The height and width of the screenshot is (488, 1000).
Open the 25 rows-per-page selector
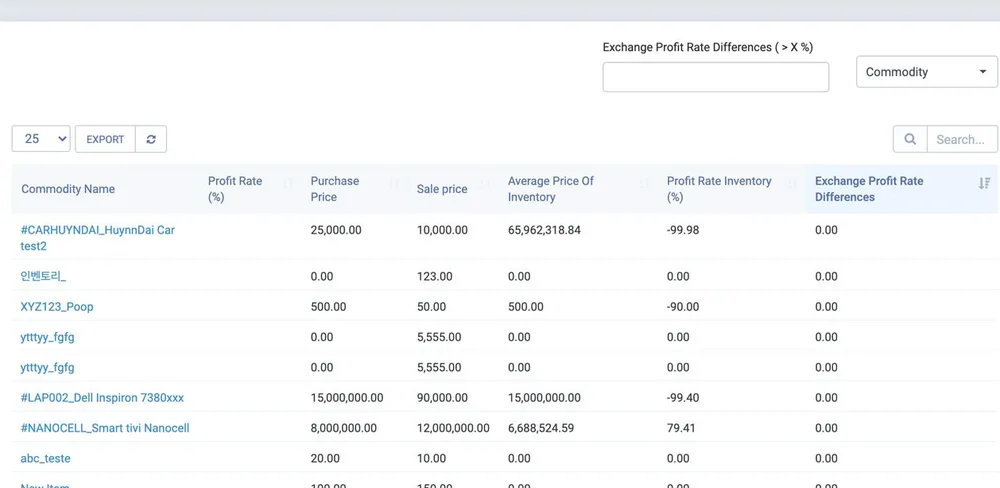(x=41, y=139)
